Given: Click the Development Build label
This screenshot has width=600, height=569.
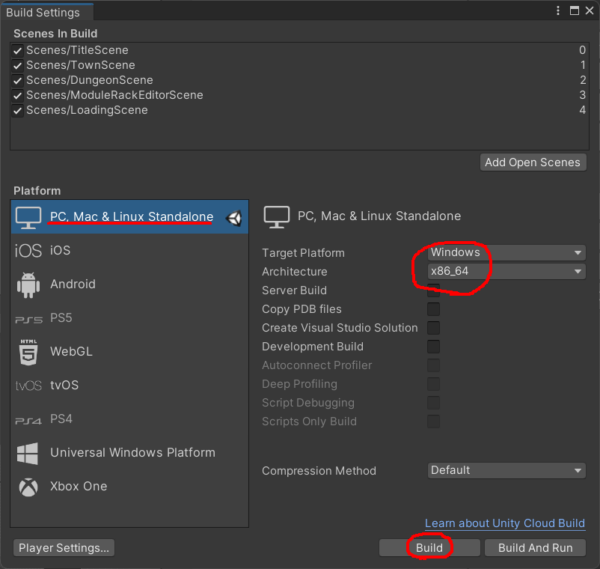Looking at the screenshot, I should 313,347.
